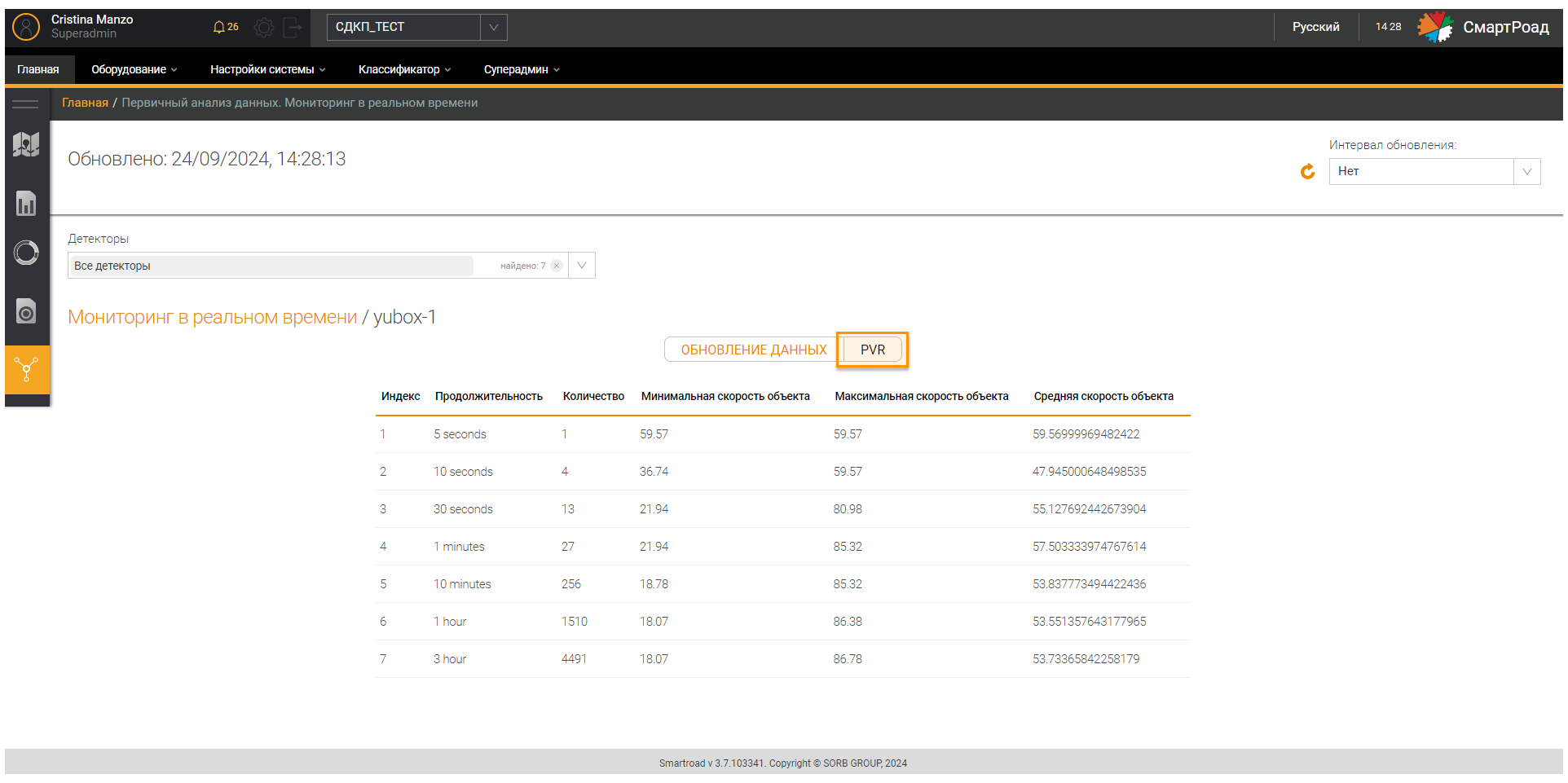Click the minimum speed 18.78
The height and width of the screenshot is (783, 1568).
point(654,584)
